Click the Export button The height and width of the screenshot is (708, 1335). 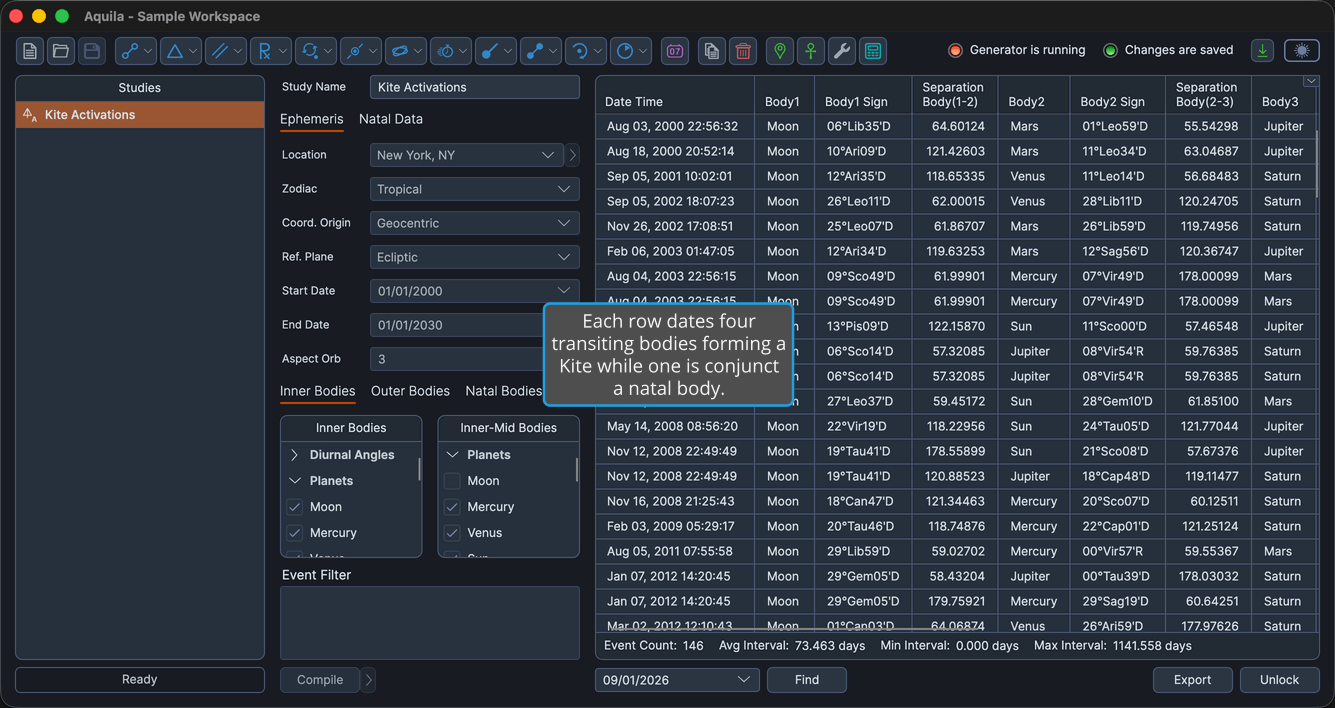pos(1192,680)
